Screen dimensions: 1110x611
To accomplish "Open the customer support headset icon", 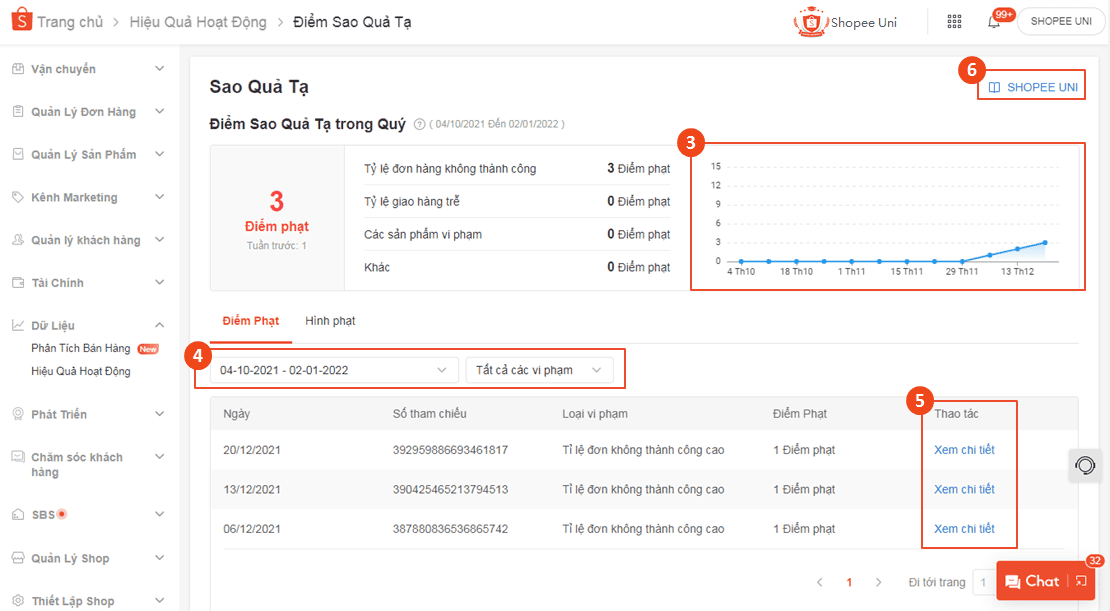I will (1085, 466).
